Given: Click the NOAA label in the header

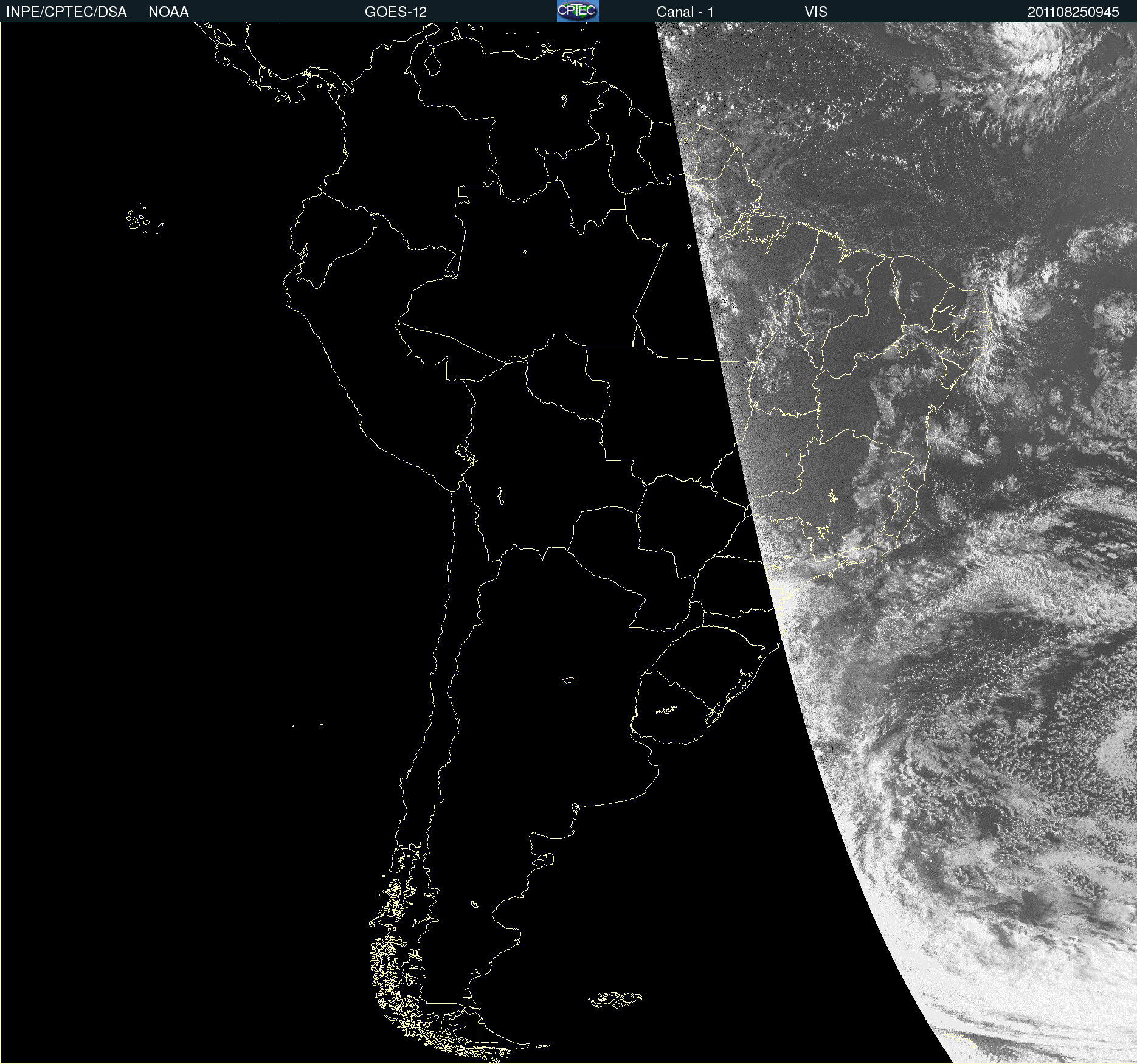Looking at the screenshot, I should (168, 12).
